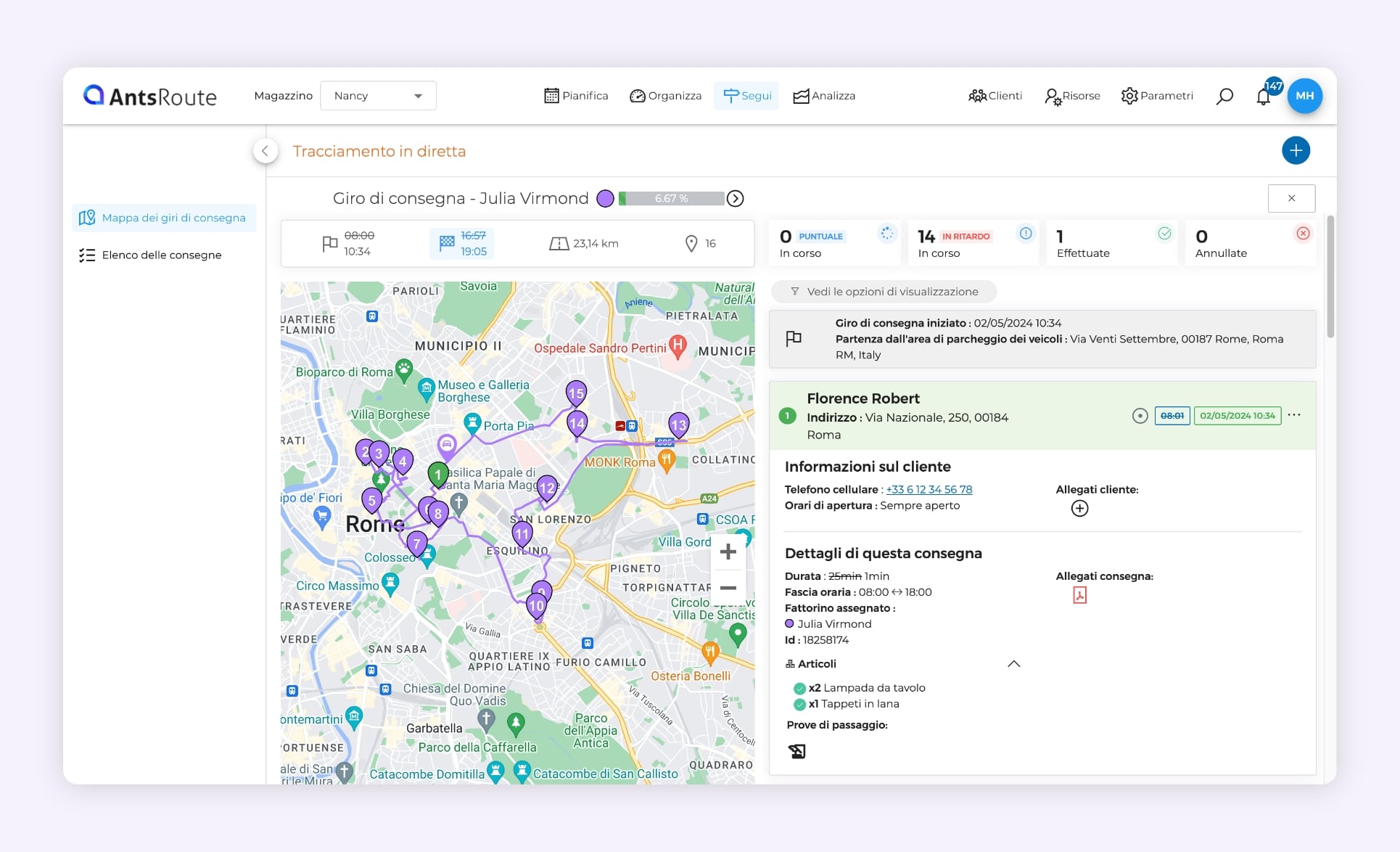Open the proof of passage signature icon
This screenshot has width=1400, height=852.
coord(796,751)
